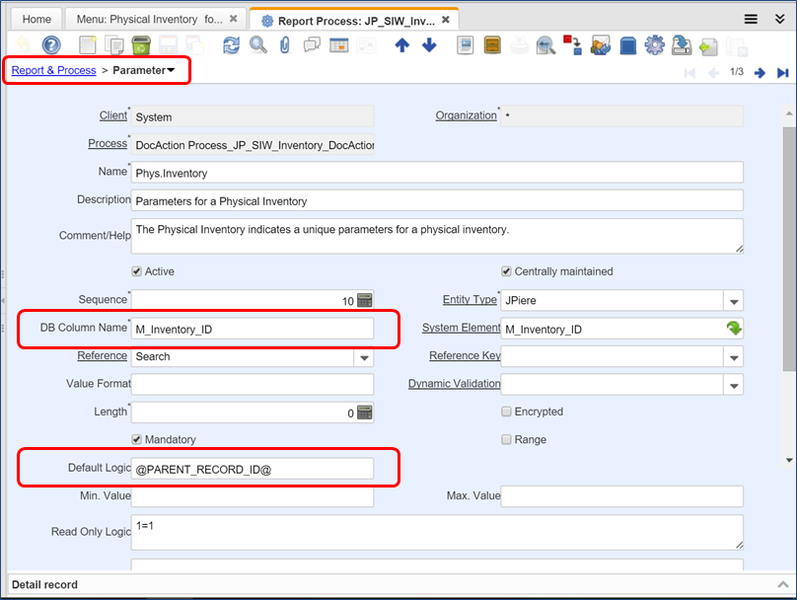Switch to the Home tab

[36, 19]
